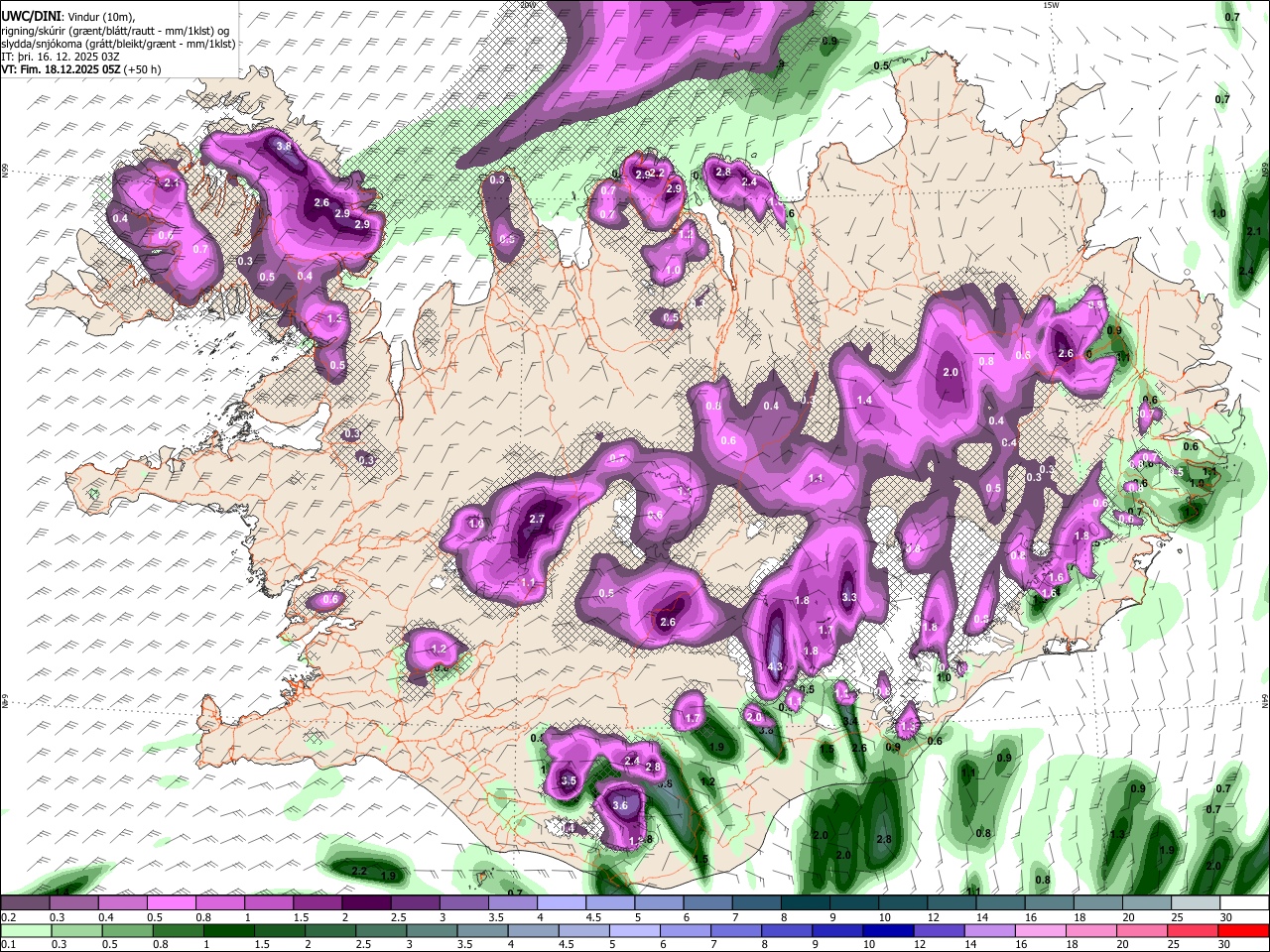
Task: Pick bright pink swatch between 0.5 and 0.8, upper scale
Action: (x=172, y=903)
